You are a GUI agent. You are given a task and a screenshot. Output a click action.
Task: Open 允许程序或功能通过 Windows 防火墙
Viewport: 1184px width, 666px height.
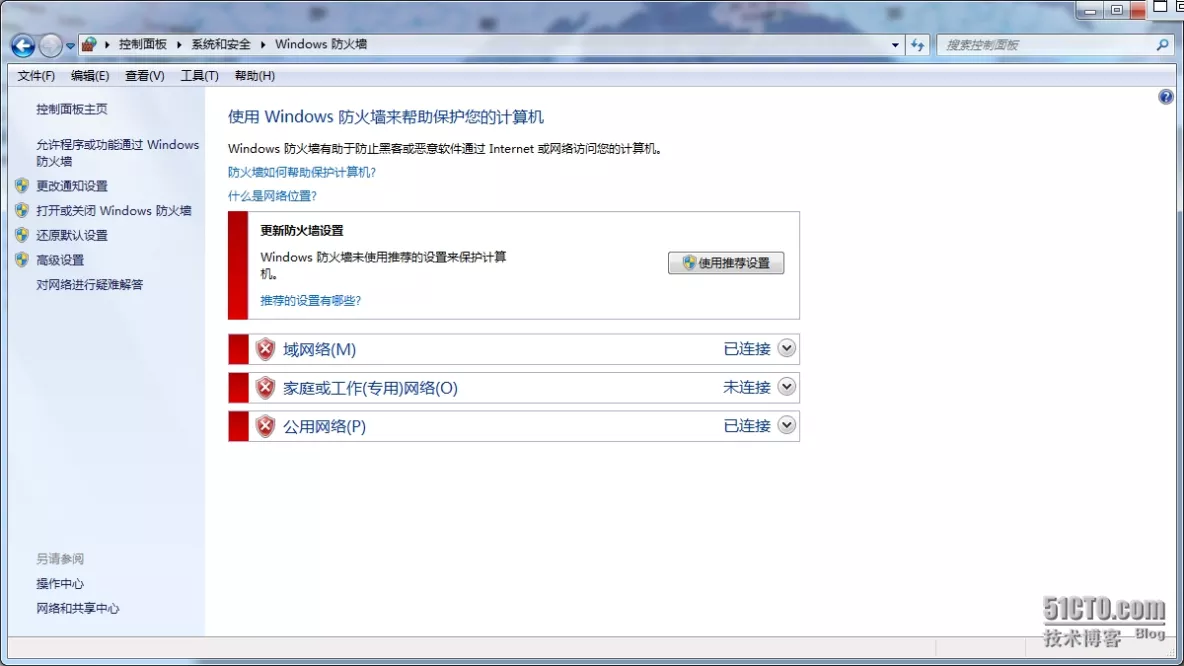tap(117, 153)
